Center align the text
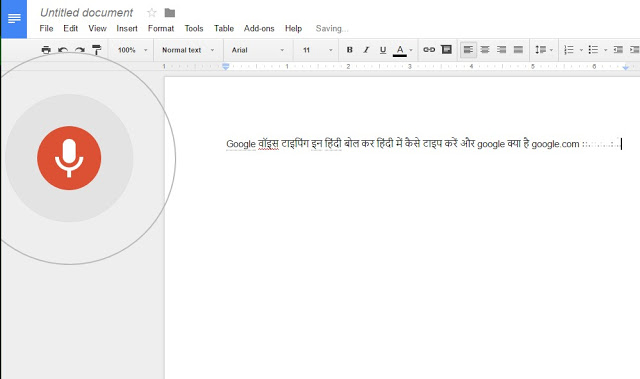The height and width of the screenshot is (379, 640). point(485,50)
